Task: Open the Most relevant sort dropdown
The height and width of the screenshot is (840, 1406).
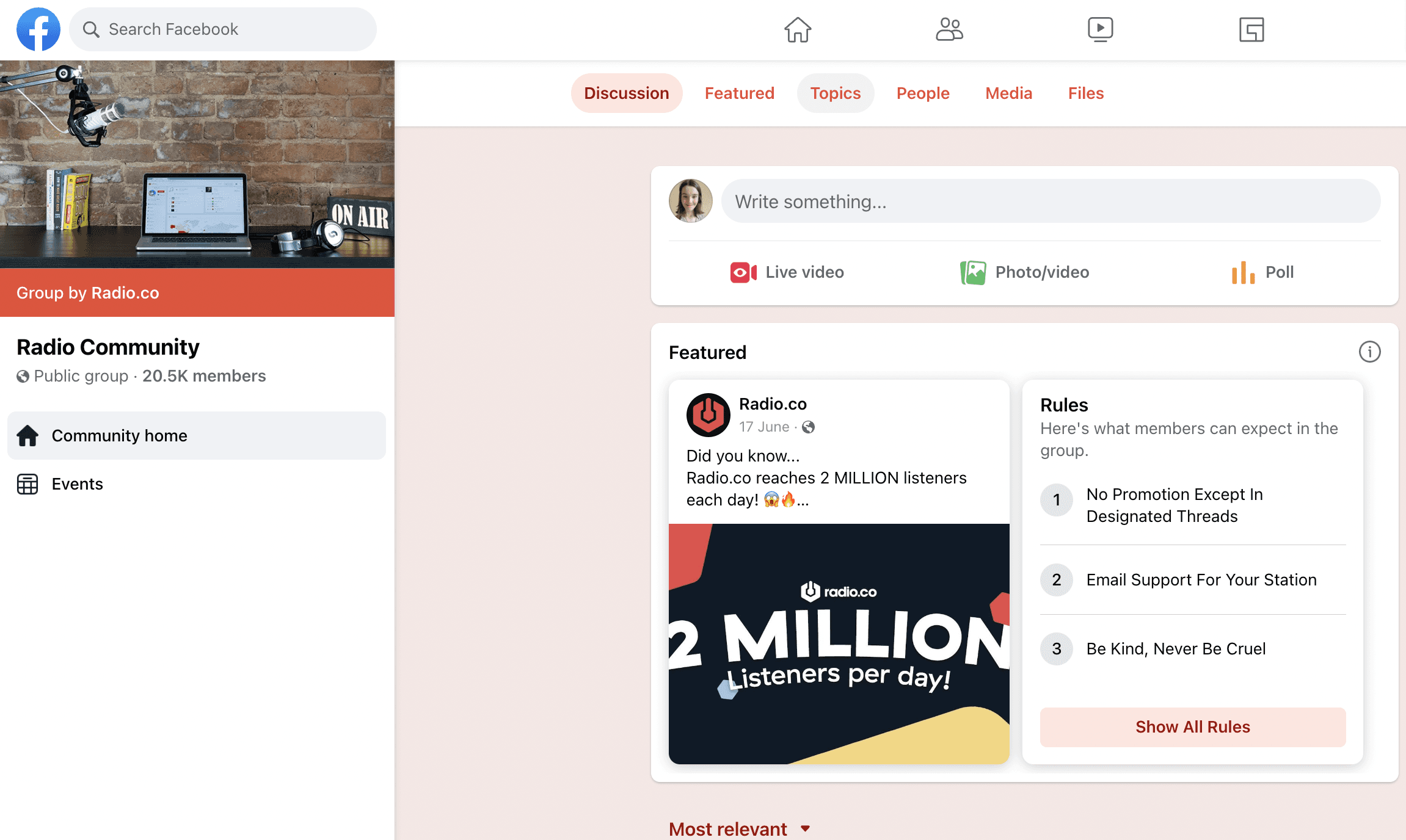Action: coord(740,829)
